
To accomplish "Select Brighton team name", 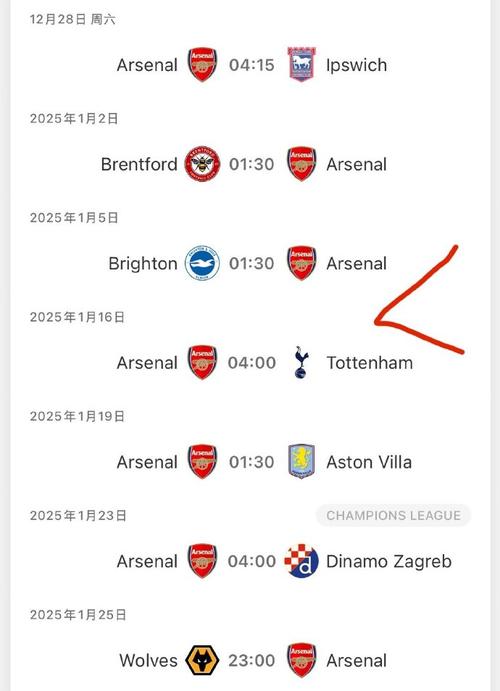I will tap(143, 264).
